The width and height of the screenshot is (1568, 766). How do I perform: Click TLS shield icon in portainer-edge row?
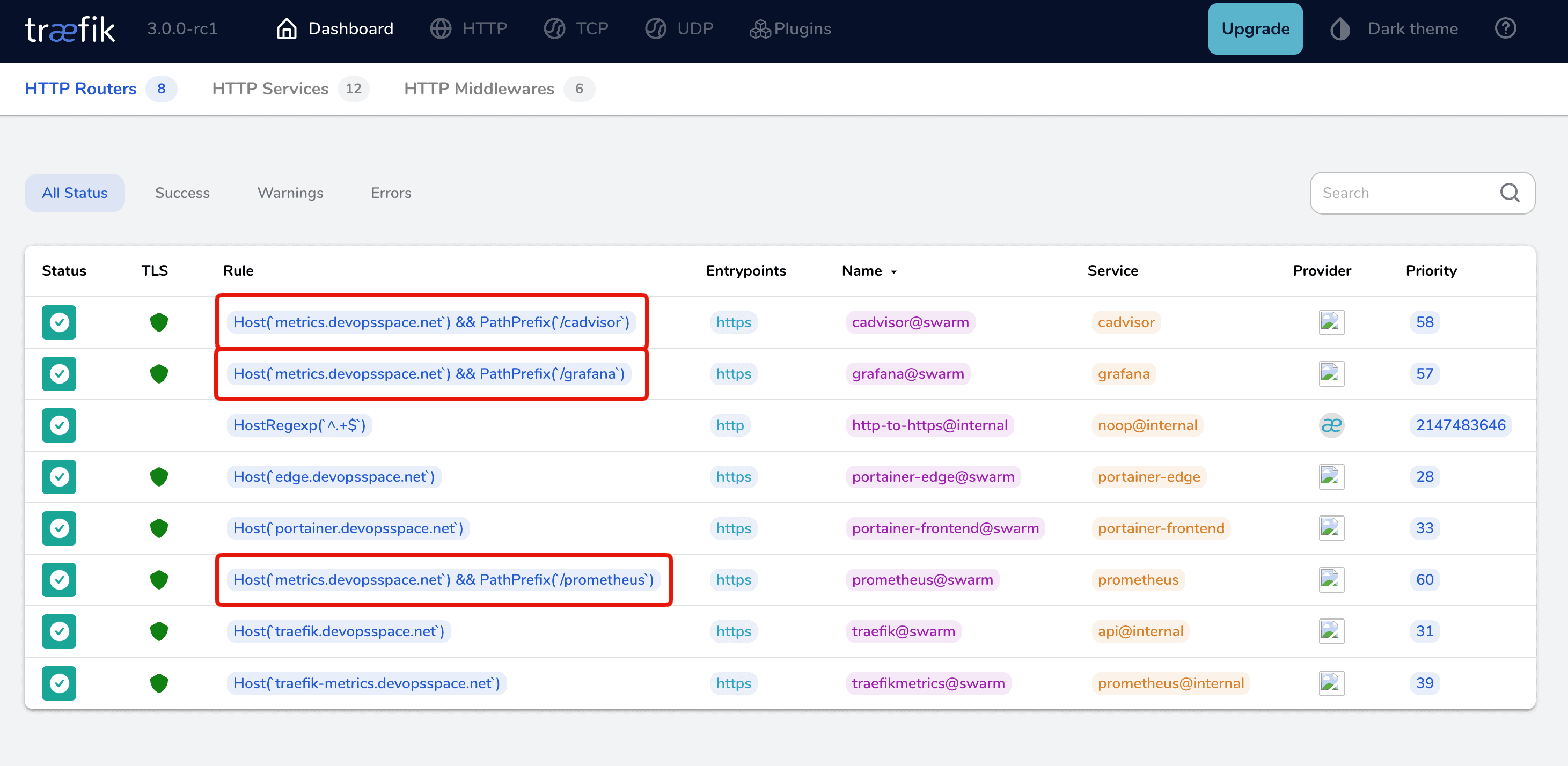coord(159,476)
